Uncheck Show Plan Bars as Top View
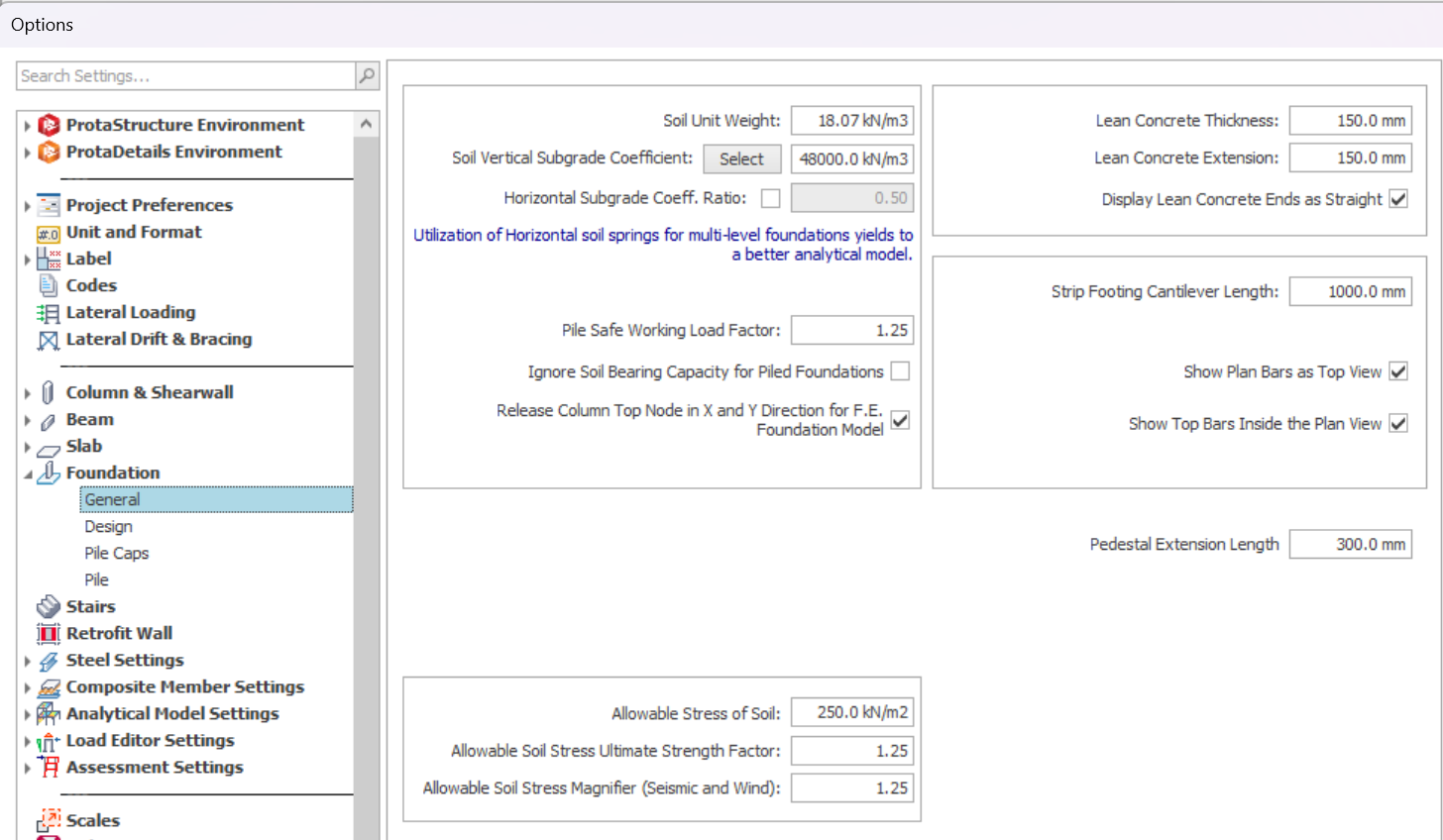The image size is (1443, 840). click(1398, 371)
